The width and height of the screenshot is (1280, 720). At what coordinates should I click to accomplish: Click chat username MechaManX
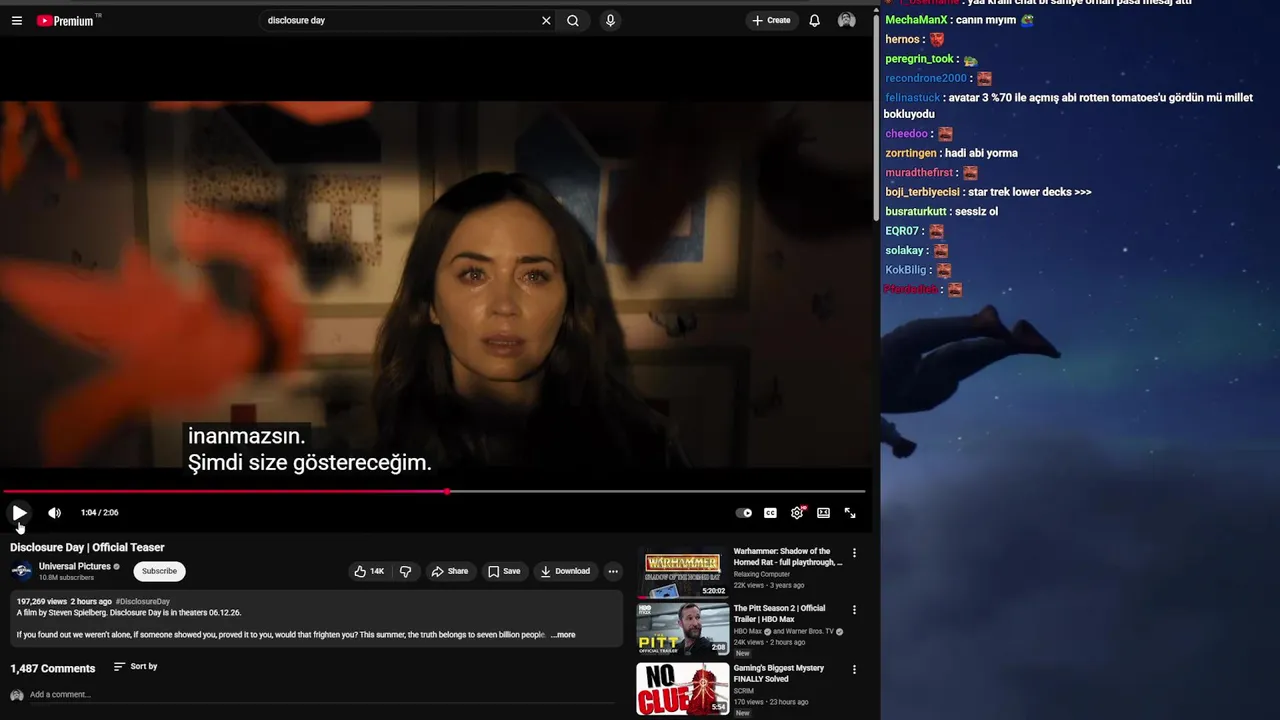click(x=916, y=20)
